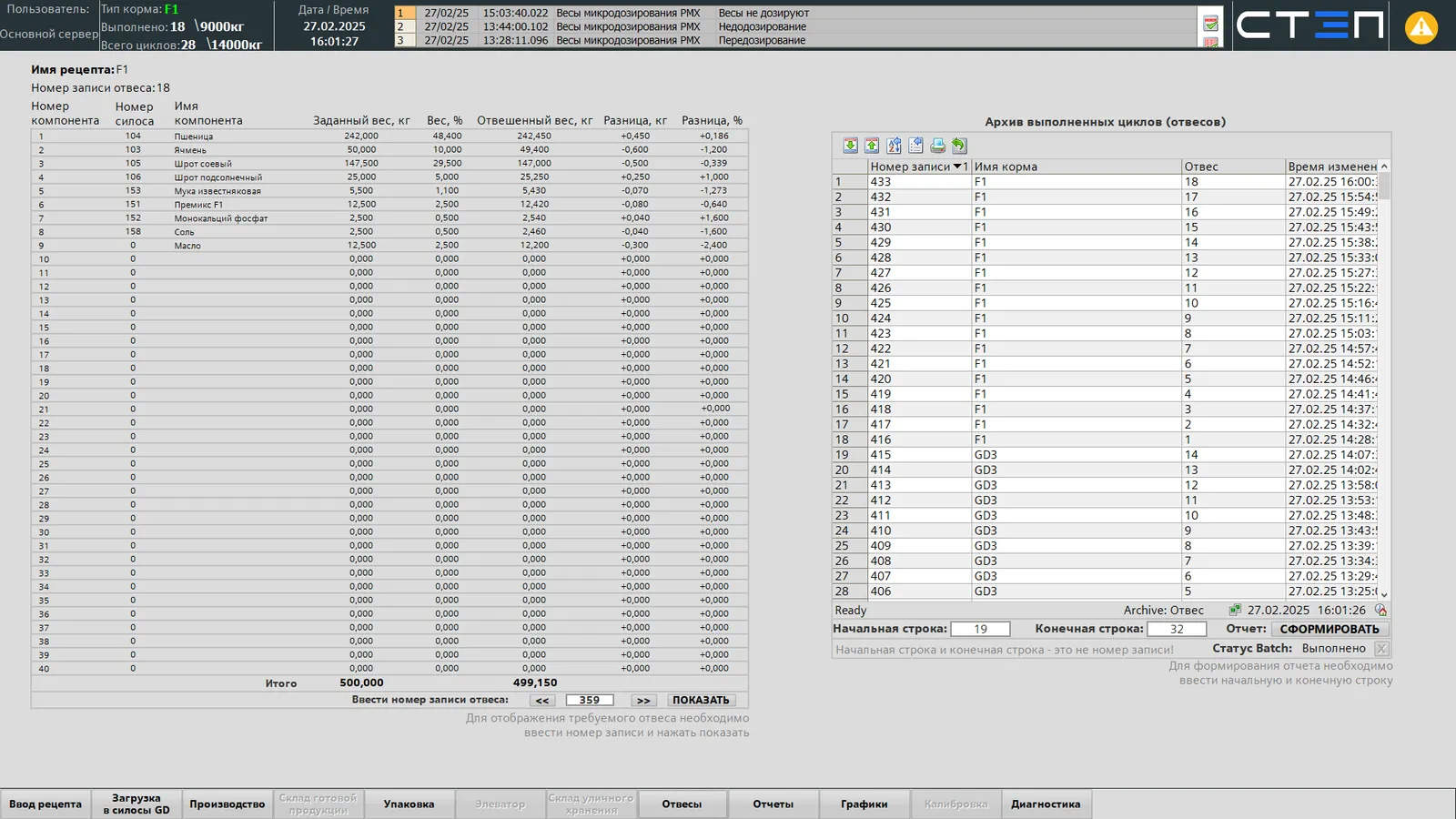Click the 'Ready' status text

(851, 611)
